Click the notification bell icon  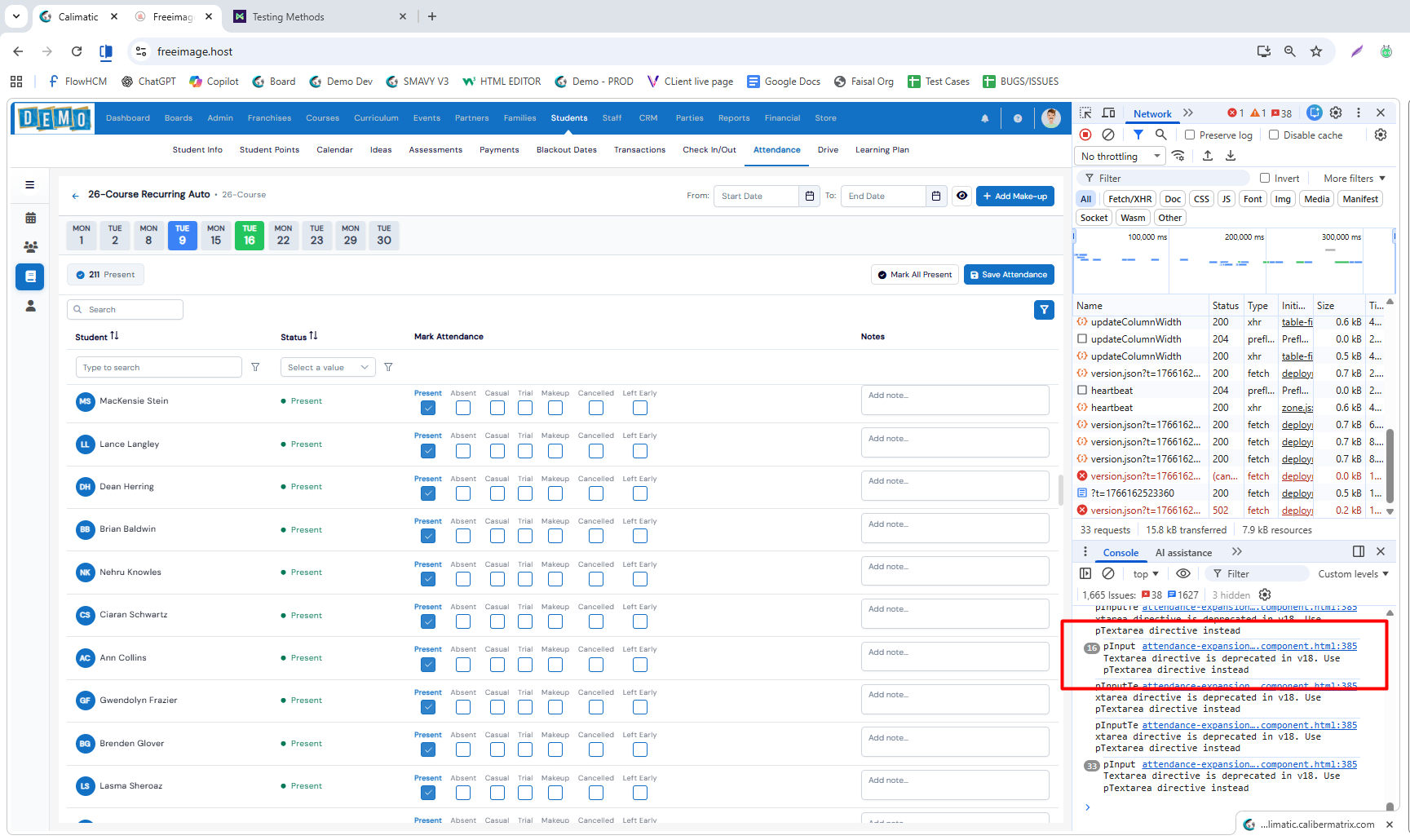tap(984, 118)
